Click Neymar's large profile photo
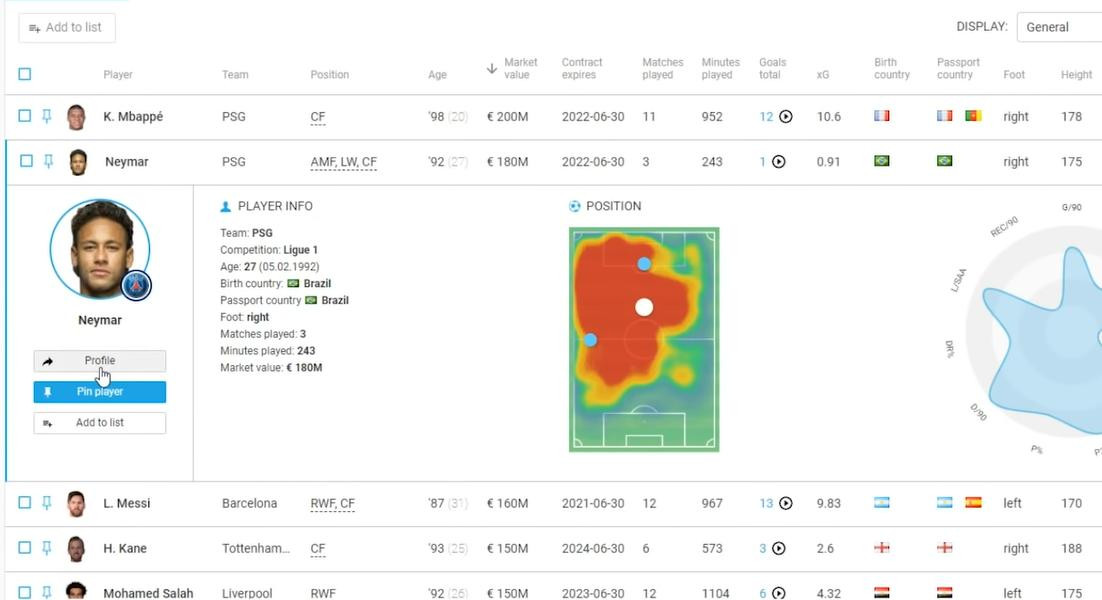Image resolution: width=1102 pixels, height=600 pixels. [x=100, y=249]
